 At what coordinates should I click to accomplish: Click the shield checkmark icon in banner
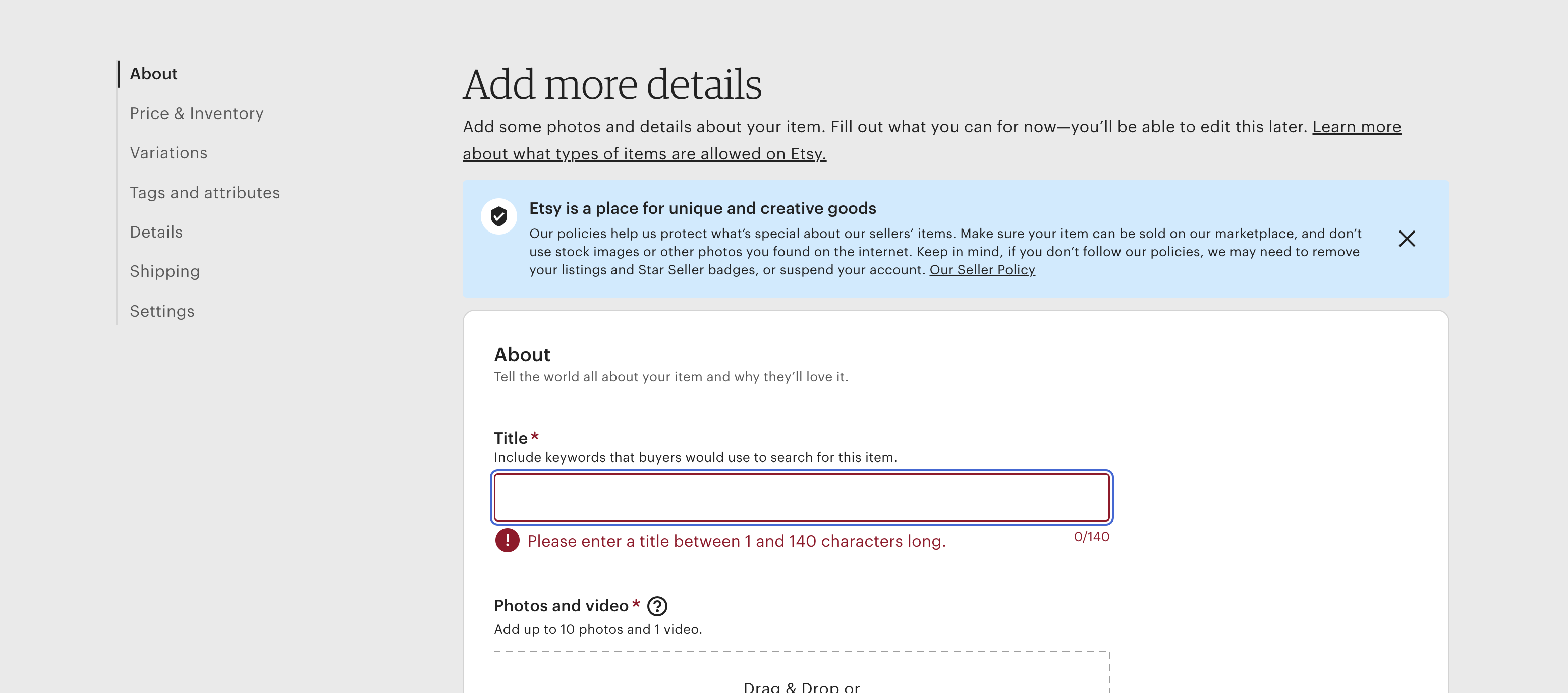click(x=498, y=216)
